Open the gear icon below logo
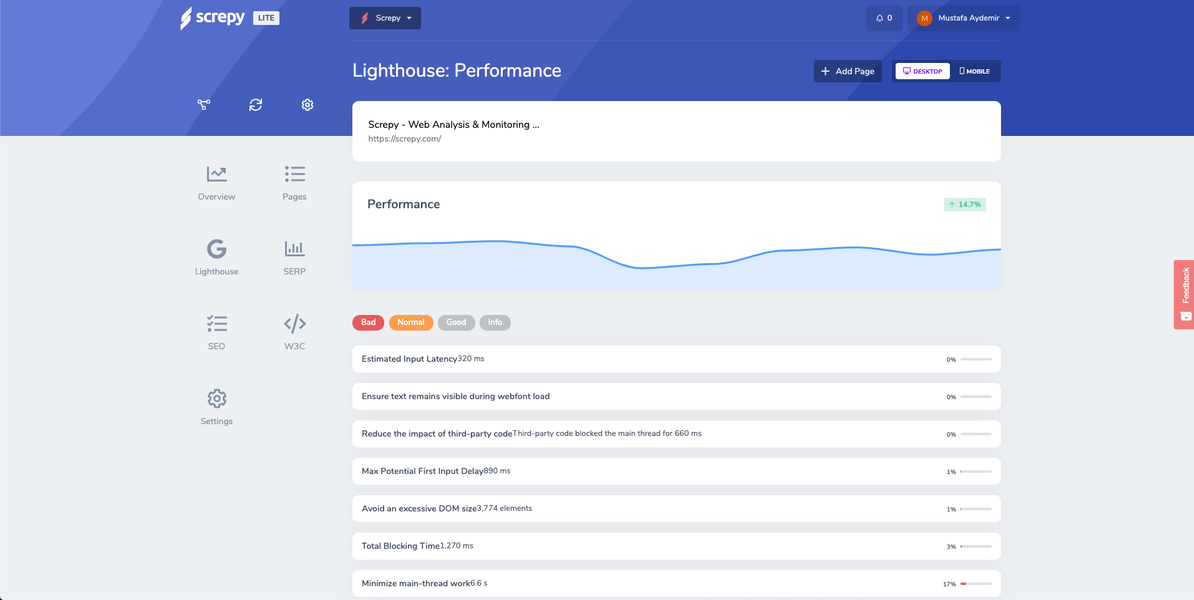The image size is (1194, 600). (x=308, y=105)
